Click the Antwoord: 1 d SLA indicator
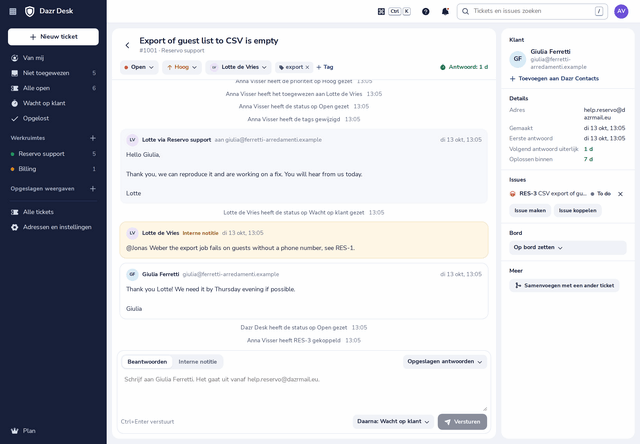The width and height of the screenshot is (640, 444). click(464, 67)
